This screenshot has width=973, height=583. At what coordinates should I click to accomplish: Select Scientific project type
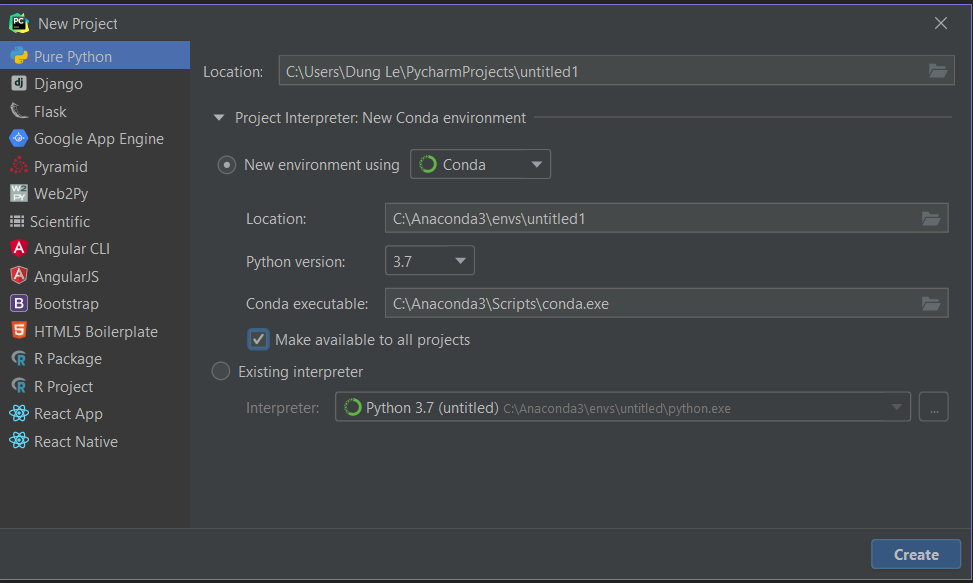60,221
